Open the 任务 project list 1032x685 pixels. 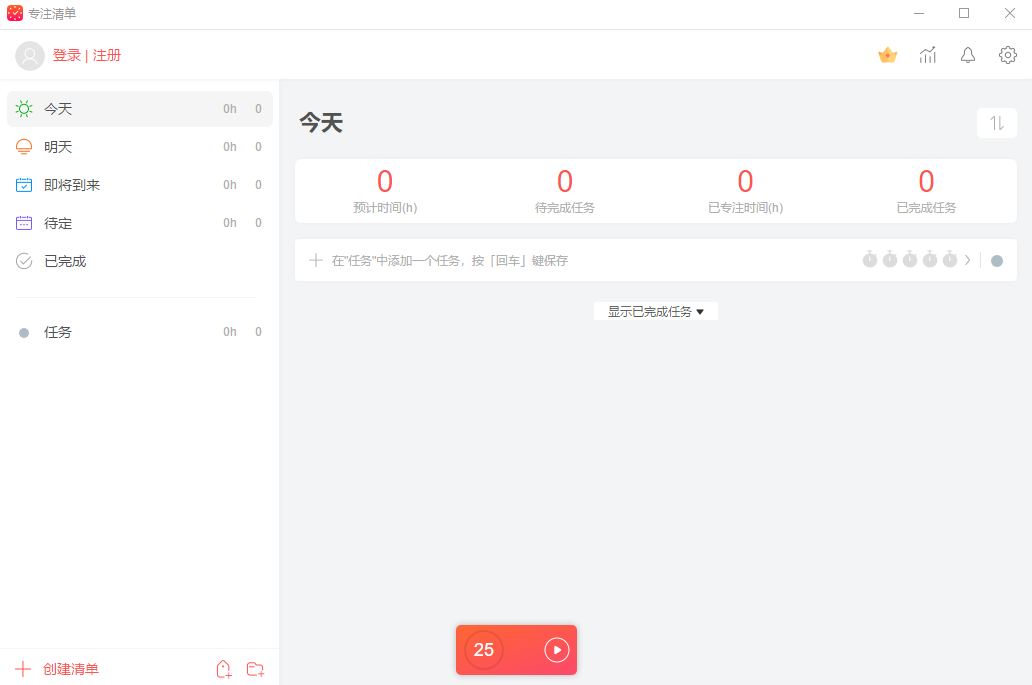tap(140, 332)
